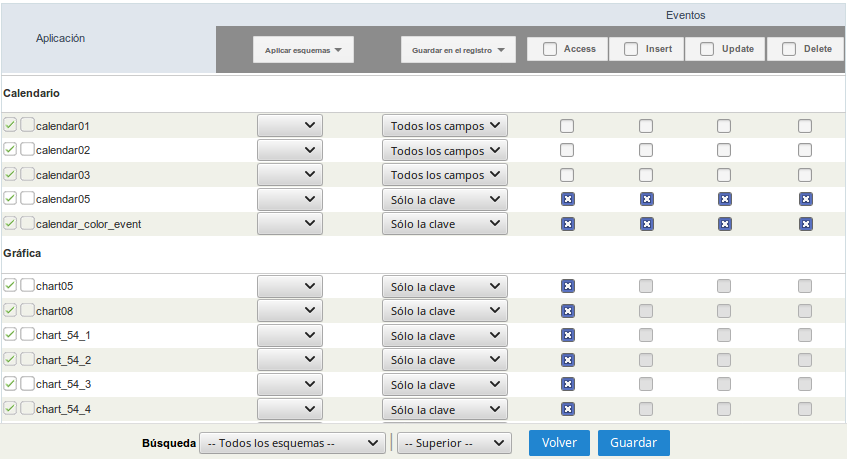
Task: Open Sólo la clave dropdown for chart_54_4
Action: click(445, 409)
